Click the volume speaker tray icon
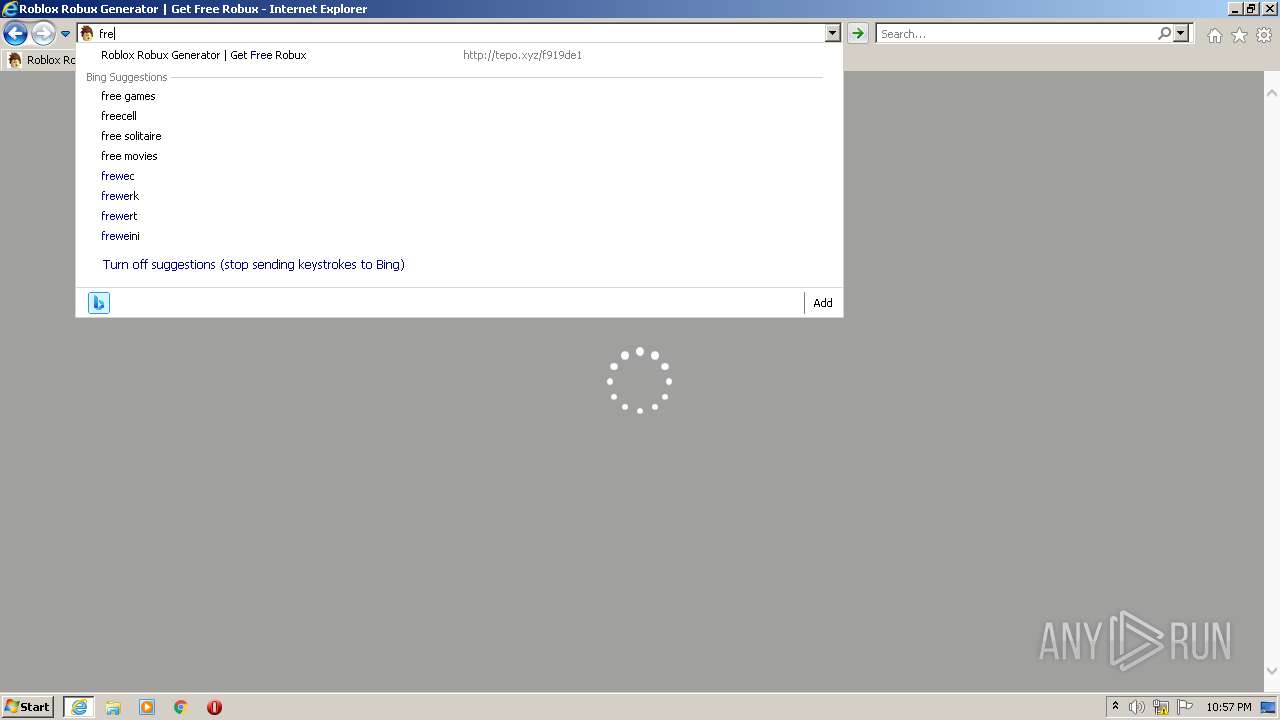Screen dimensions: 1280x720 pyautogui.click(x=1137, y=707)
